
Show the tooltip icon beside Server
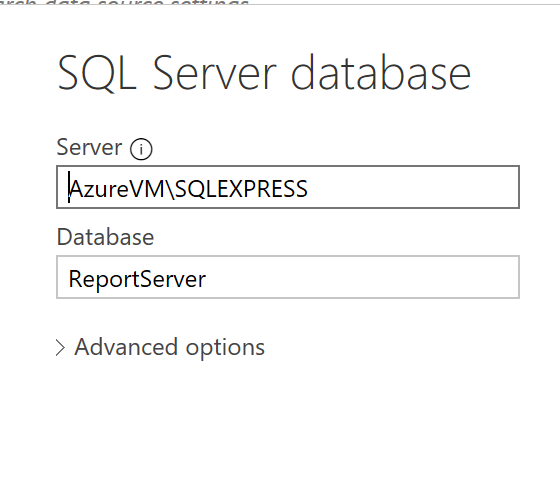141,149
